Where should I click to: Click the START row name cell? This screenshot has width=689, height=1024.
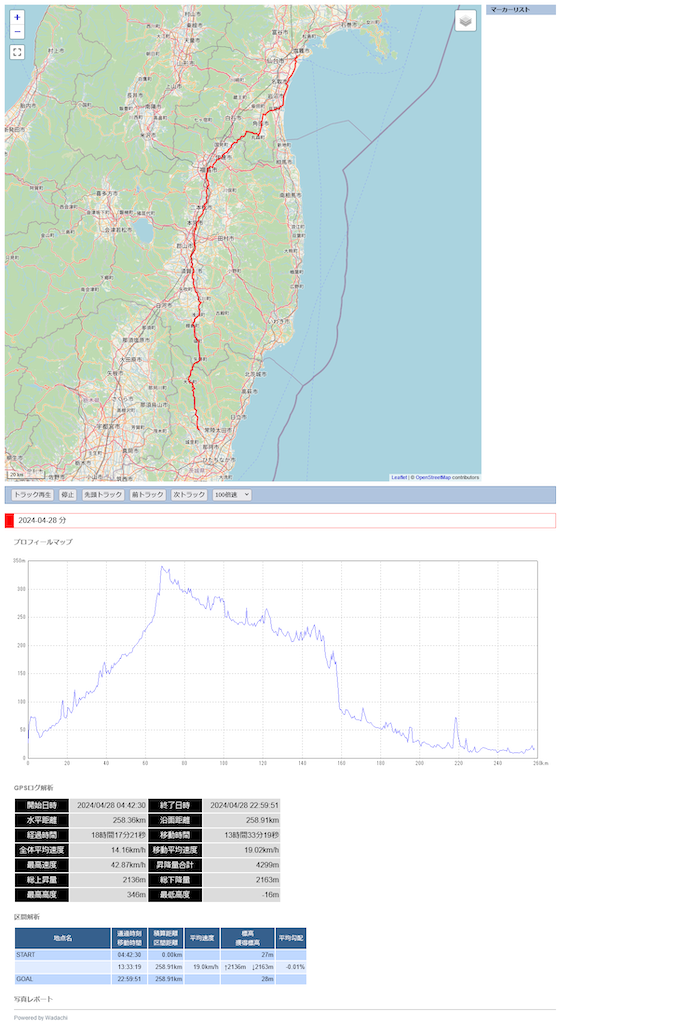coord(63,955)
